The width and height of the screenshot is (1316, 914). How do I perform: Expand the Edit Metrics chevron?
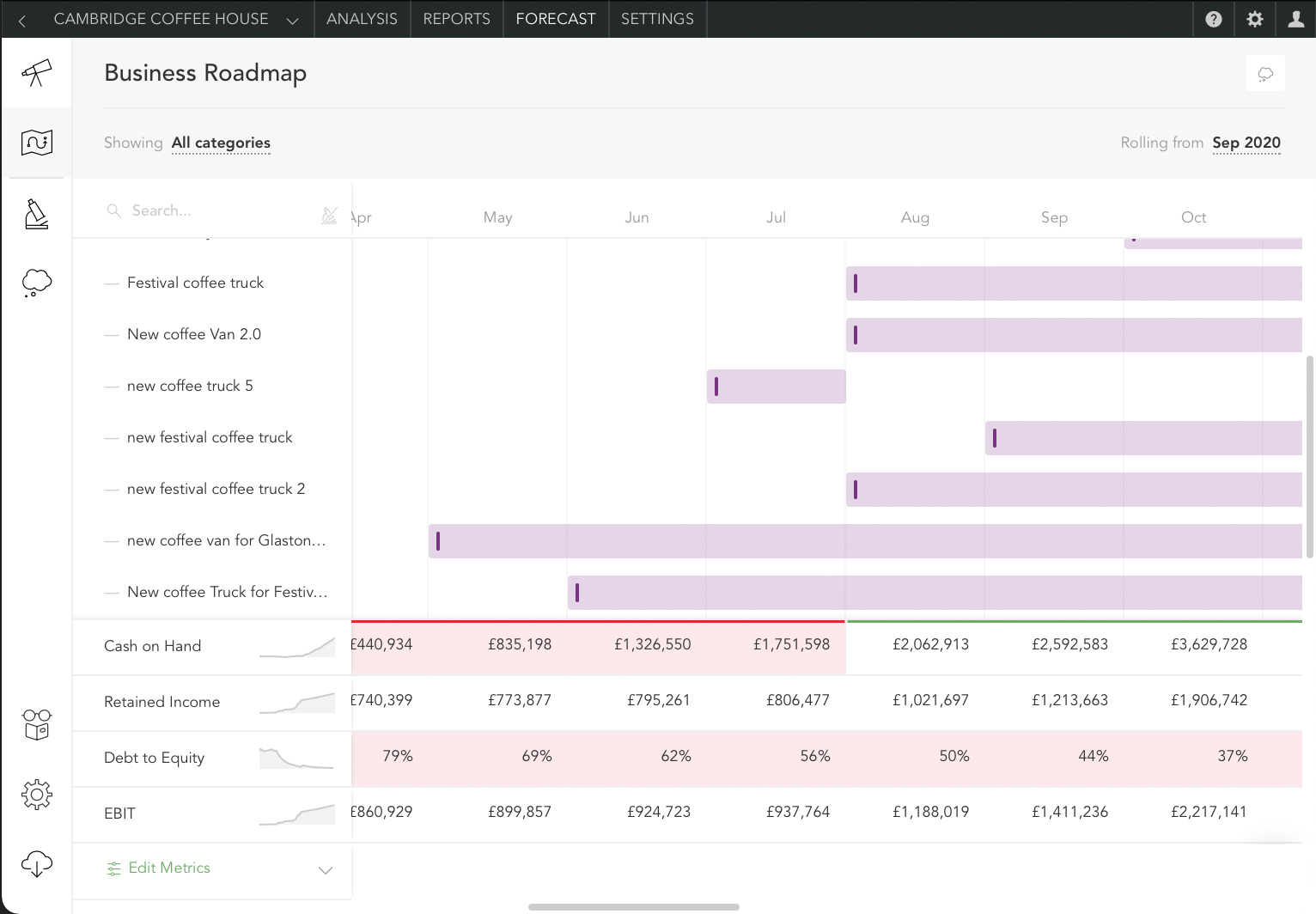tap(326, 870)
